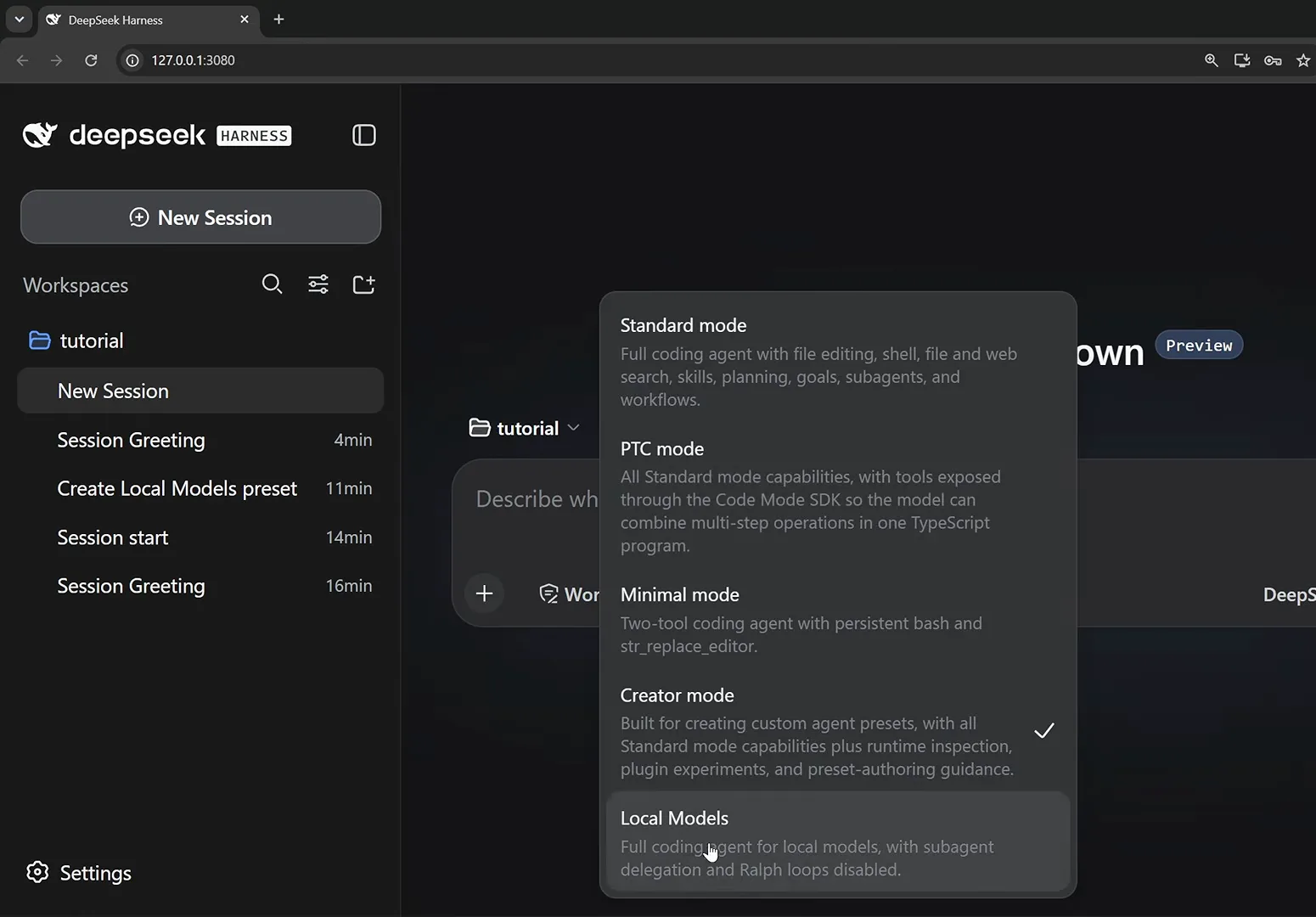Screen dimensions: 1316x917
Task: Click the plus attachment button in composer
Action: (x=485, y=593)
